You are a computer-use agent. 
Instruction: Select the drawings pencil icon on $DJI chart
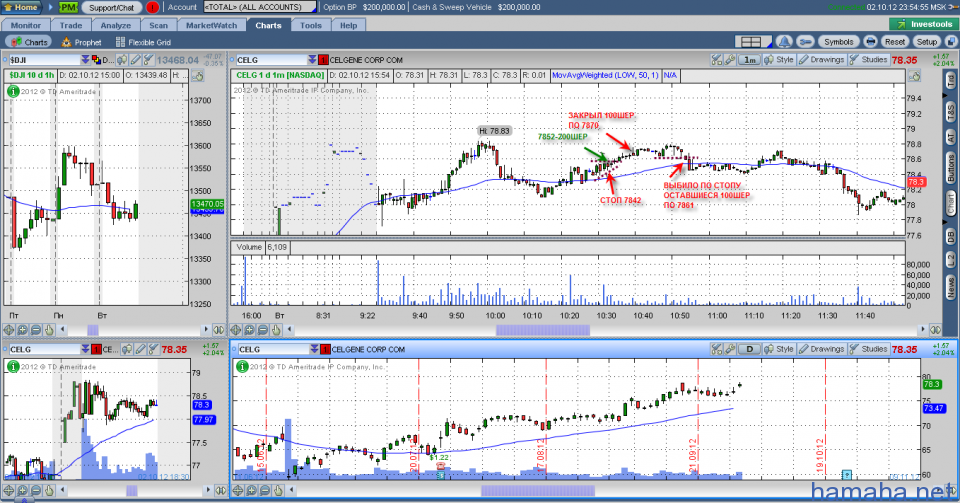[135, 60]
